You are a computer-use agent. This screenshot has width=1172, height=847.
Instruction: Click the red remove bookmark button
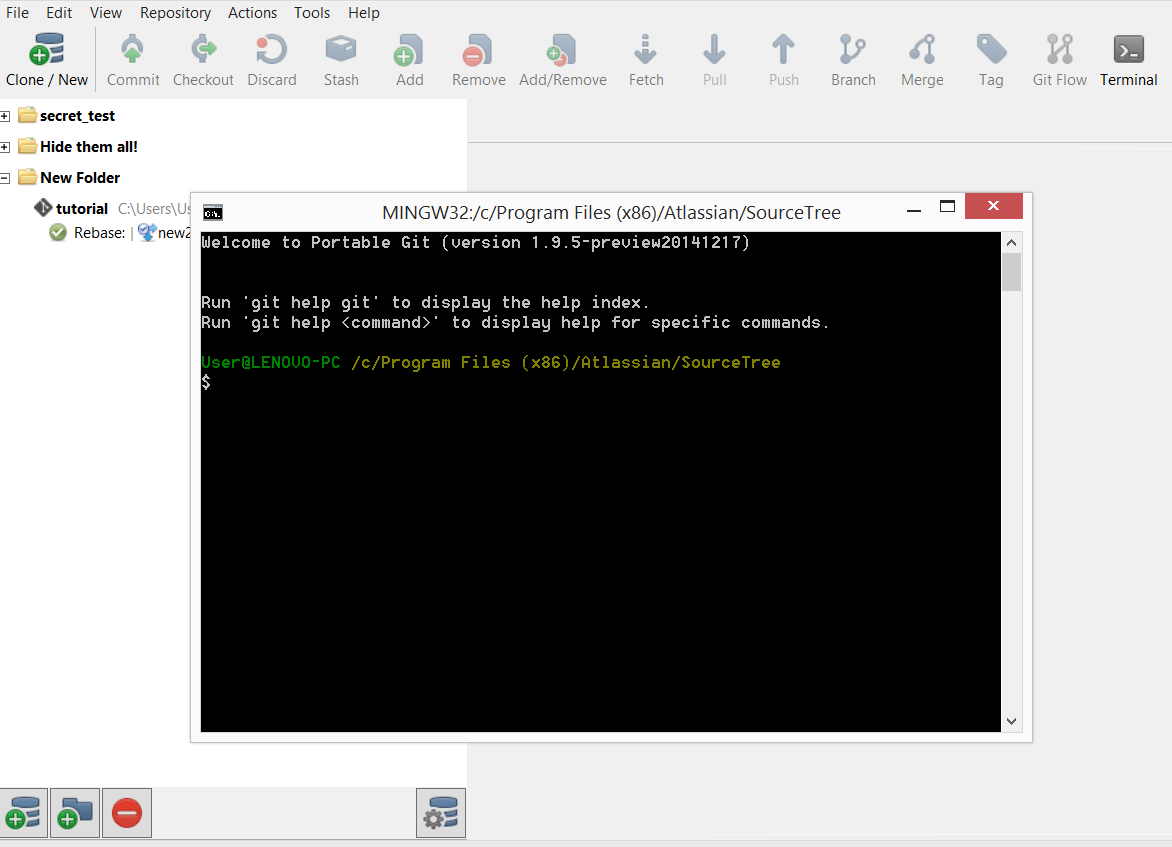coord(127,813)
